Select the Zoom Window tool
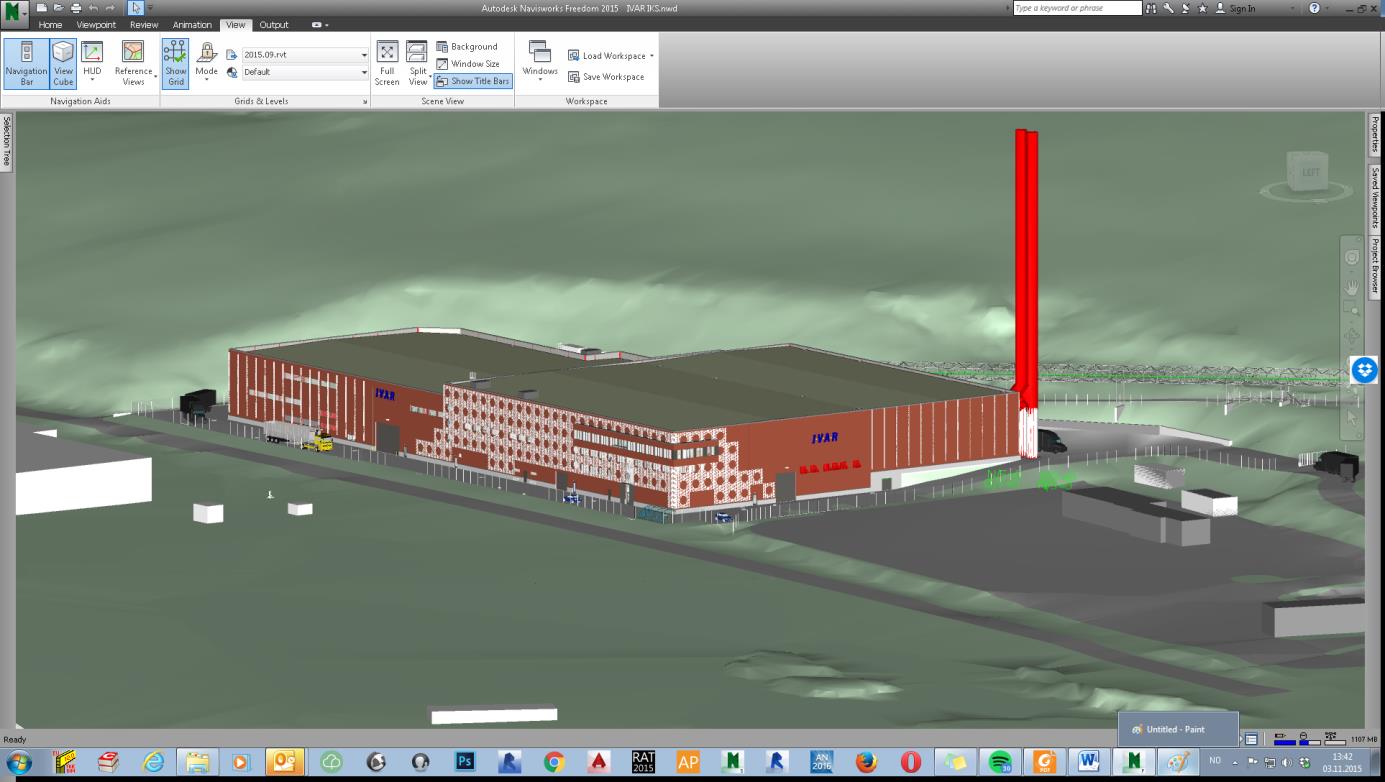This screenshot has height=782, width=1385. [x=1352, y=309]
